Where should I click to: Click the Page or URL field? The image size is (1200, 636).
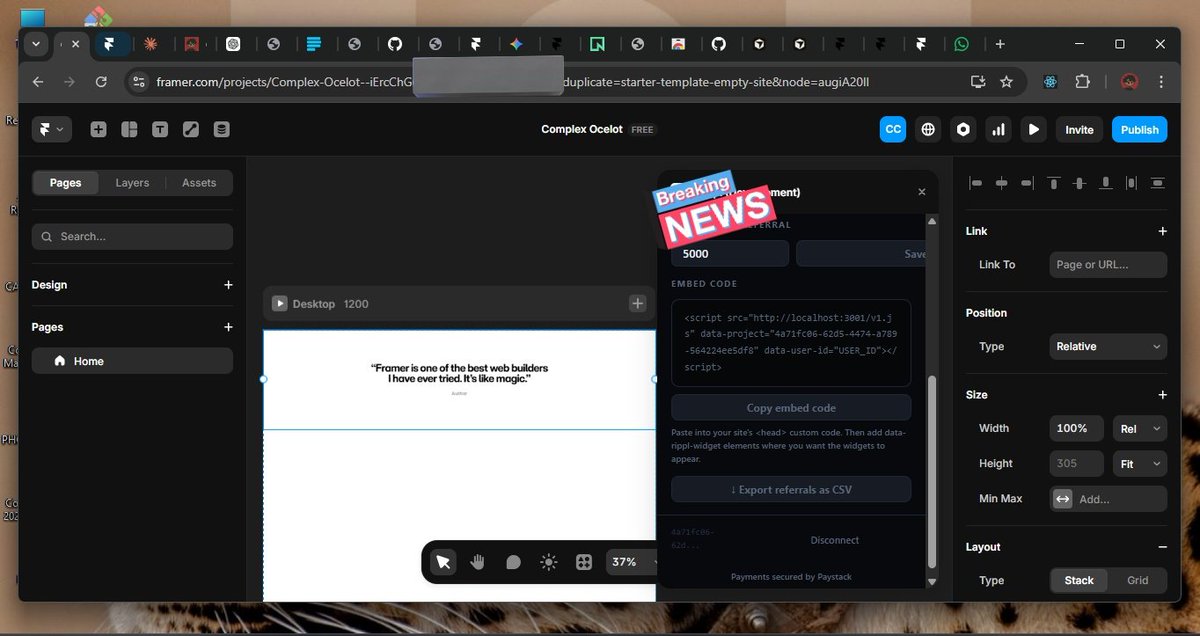tap(1108, 265)
